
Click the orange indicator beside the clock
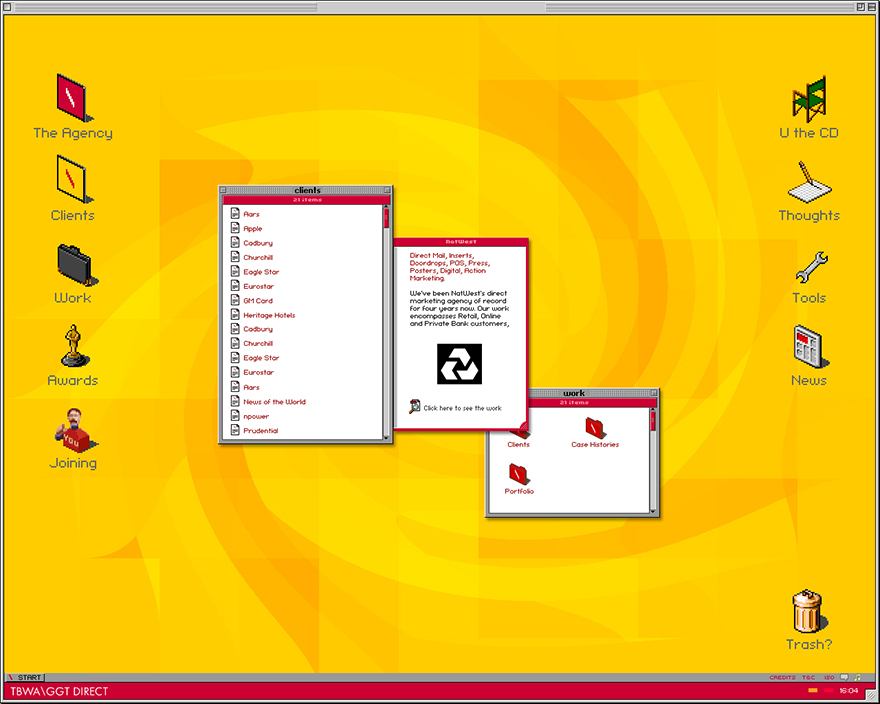[813, 691]
